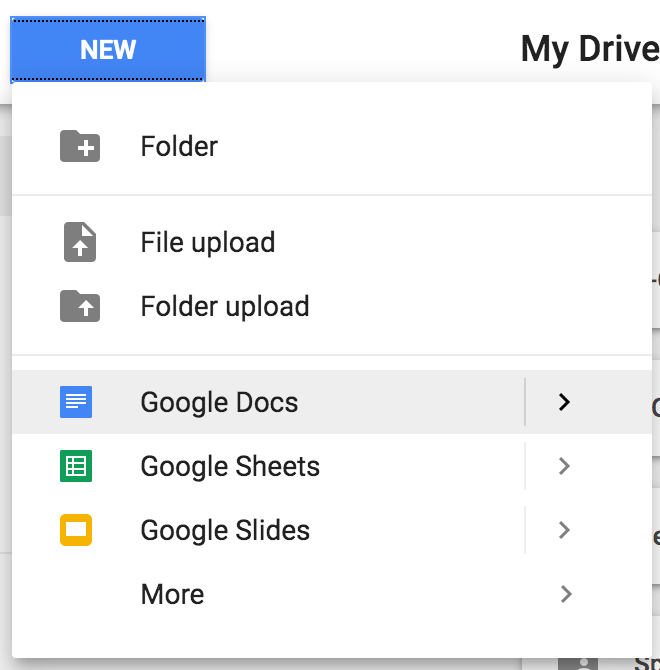Expand the Google Slides submenu chevron
This screenshot has height=670, width=660.
564,530
